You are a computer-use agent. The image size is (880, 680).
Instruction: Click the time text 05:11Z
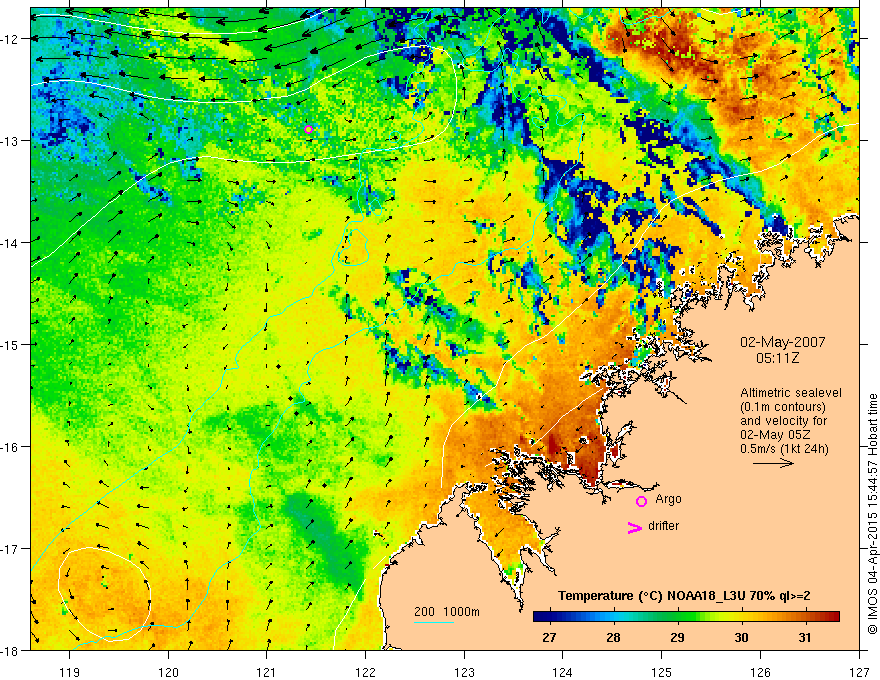[777, 358]
